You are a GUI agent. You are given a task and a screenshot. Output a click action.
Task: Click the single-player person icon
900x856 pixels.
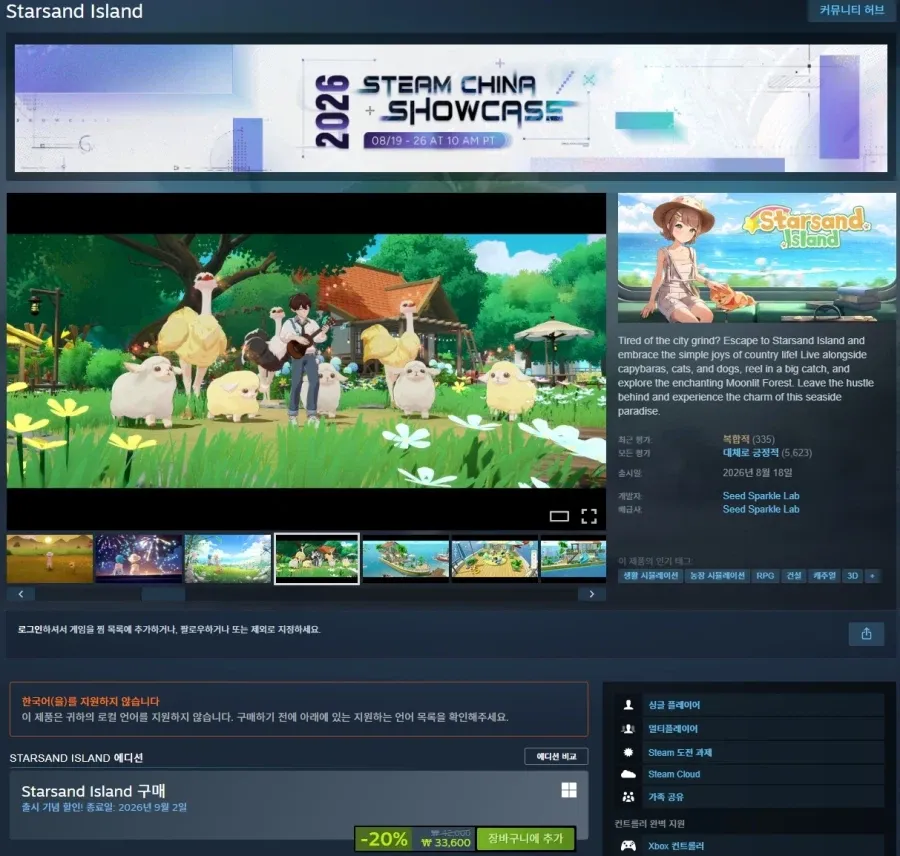point(629,705)
